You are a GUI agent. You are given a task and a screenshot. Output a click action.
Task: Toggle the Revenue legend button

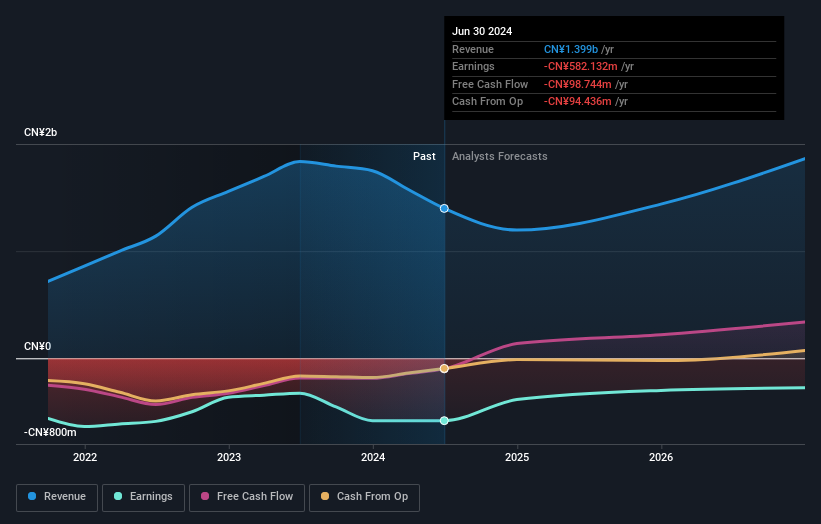57,497
